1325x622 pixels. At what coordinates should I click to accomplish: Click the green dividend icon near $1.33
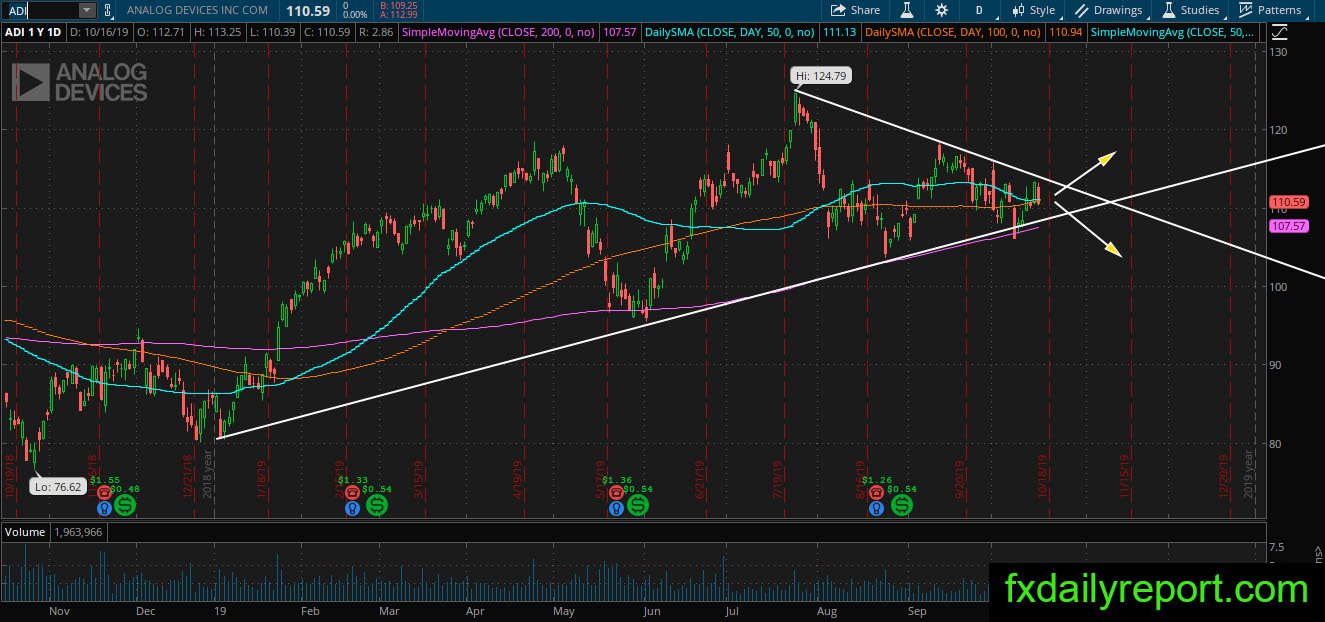coord(377,505)
